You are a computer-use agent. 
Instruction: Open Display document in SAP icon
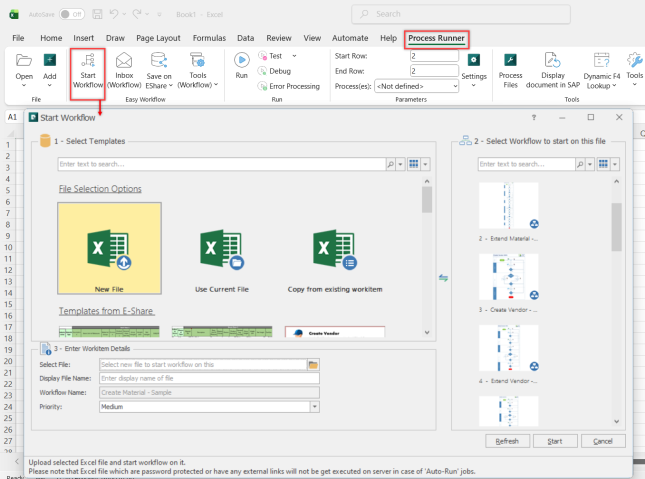(x=552, y=60)
